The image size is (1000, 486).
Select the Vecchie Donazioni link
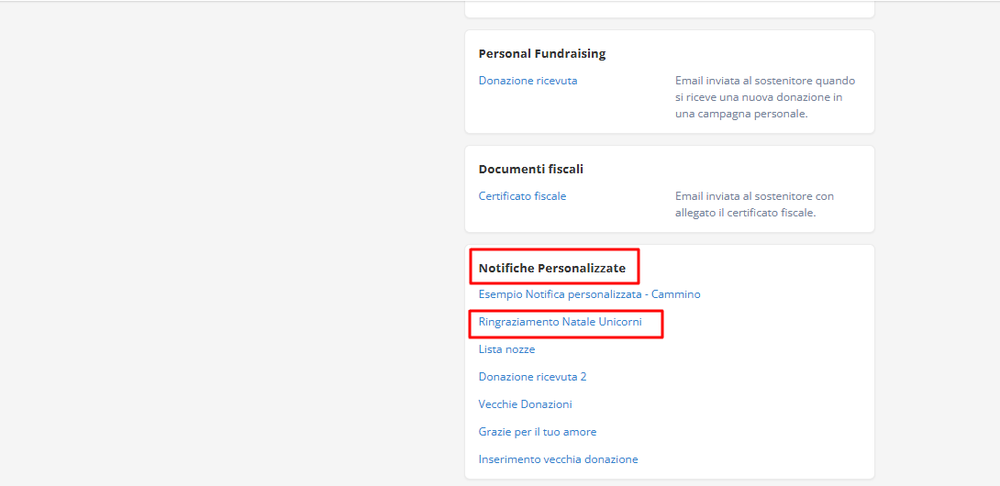(x=525, y=404)
